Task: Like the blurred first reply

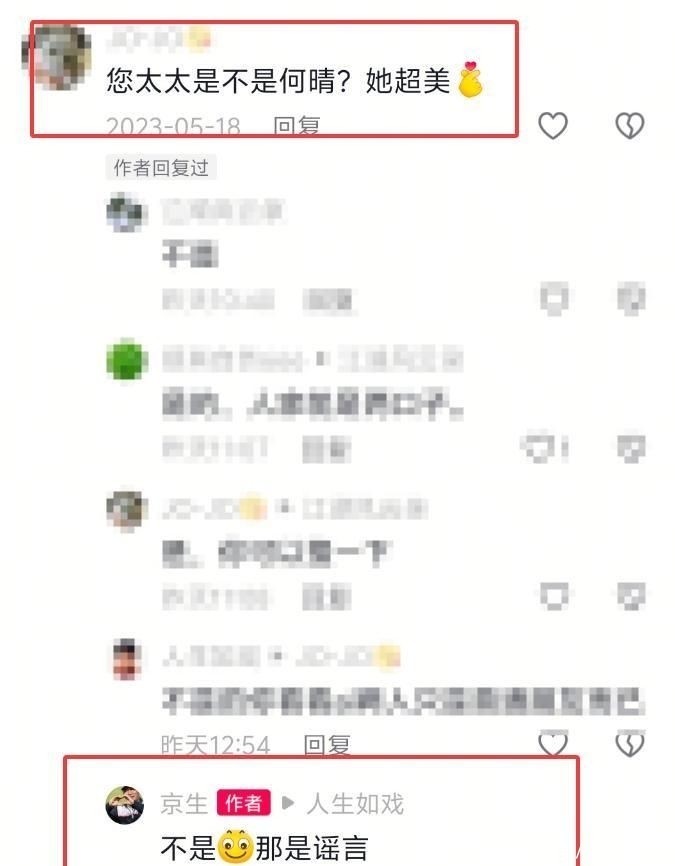Action: click(554, 299)
